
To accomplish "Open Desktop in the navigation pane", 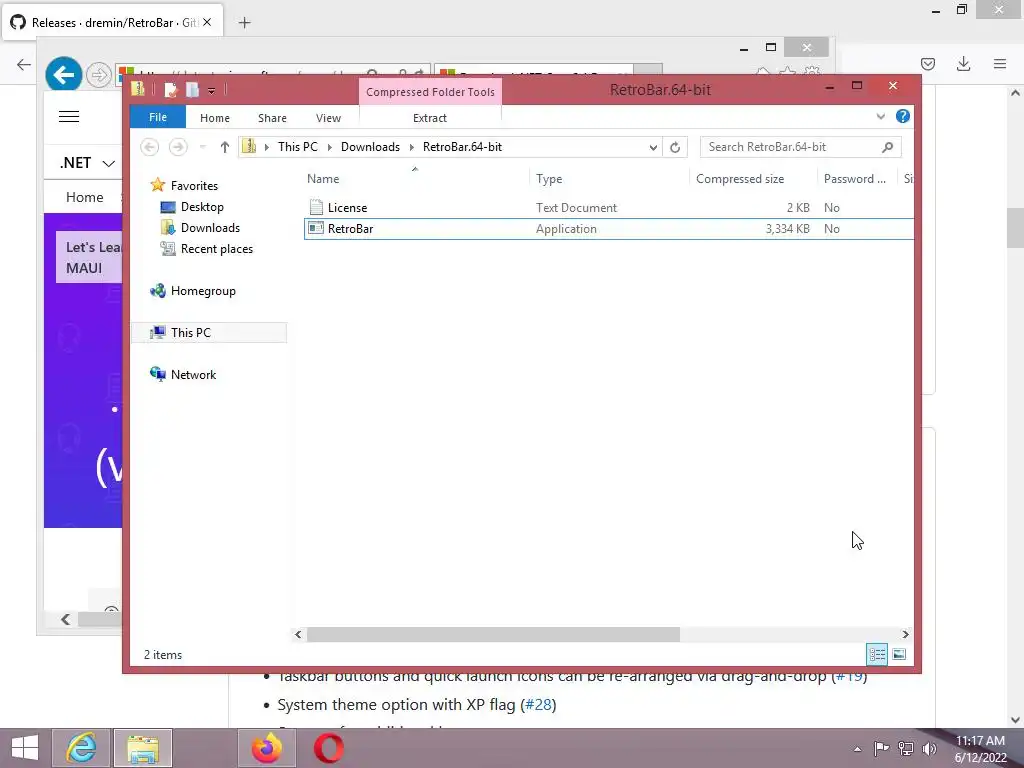I will coord(202,207).
